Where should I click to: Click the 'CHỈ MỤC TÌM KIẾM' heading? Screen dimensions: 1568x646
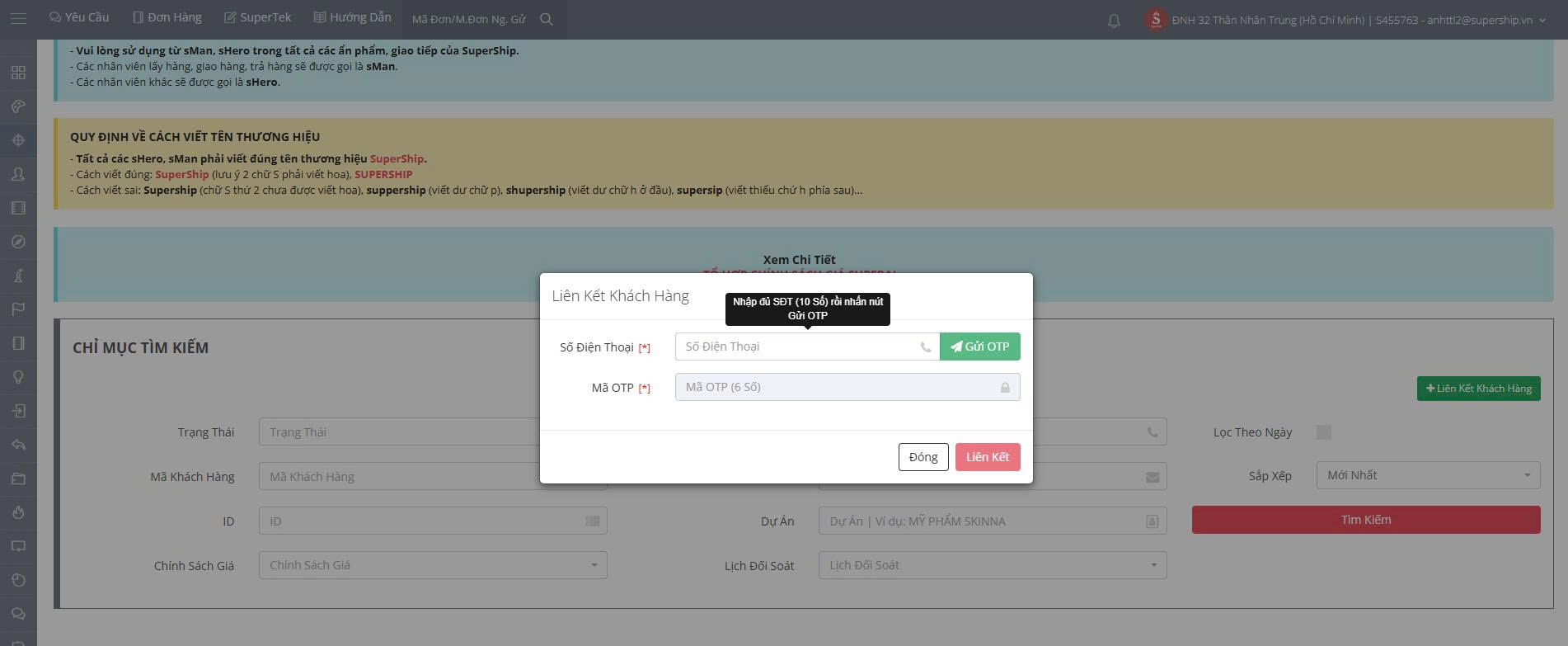point(141,348)
